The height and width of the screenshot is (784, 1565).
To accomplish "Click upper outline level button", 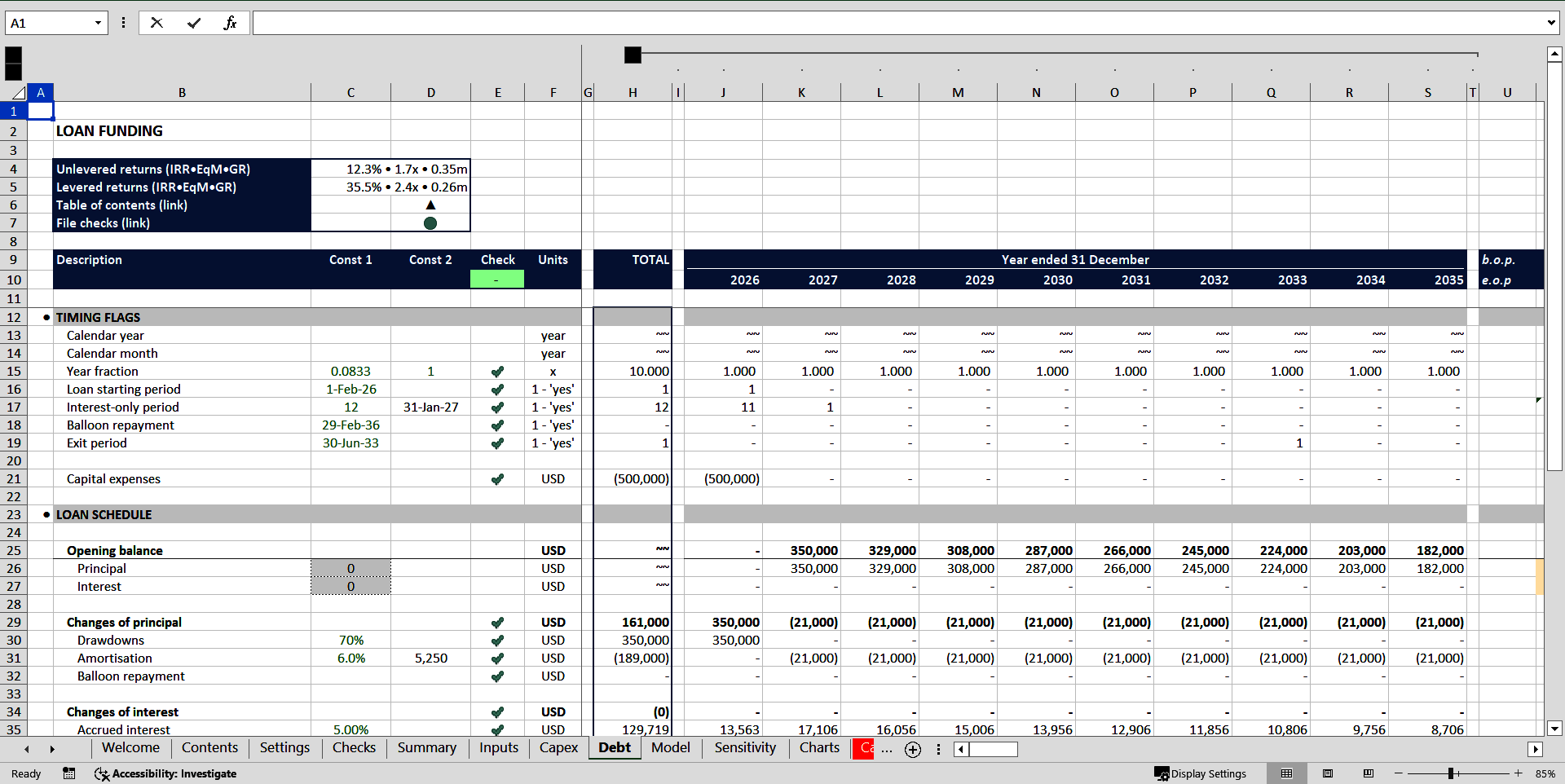I will click(13, 55).
